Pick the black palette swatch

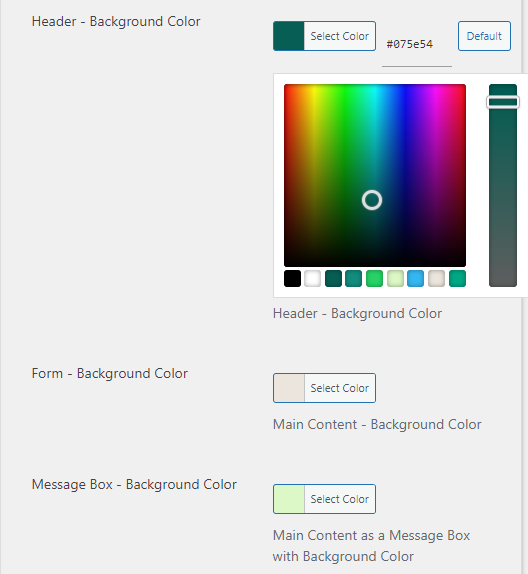click(x=292, y=279)
